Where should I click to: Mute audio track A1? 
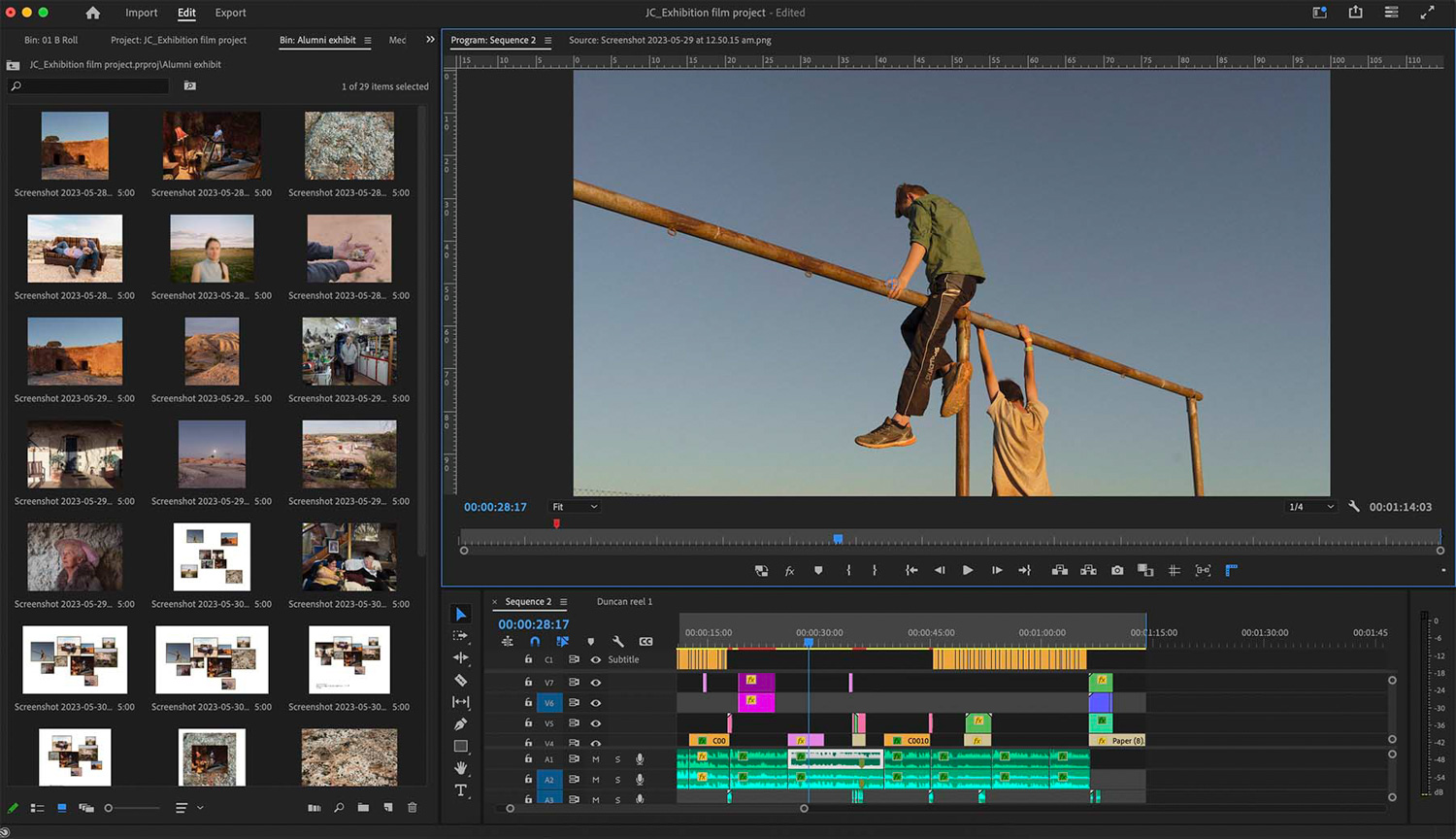(x=596, y=759)
